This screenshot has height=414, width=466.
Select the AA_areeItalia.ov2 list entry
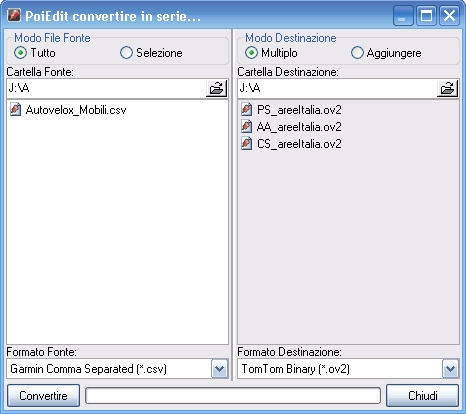[291, 127]
